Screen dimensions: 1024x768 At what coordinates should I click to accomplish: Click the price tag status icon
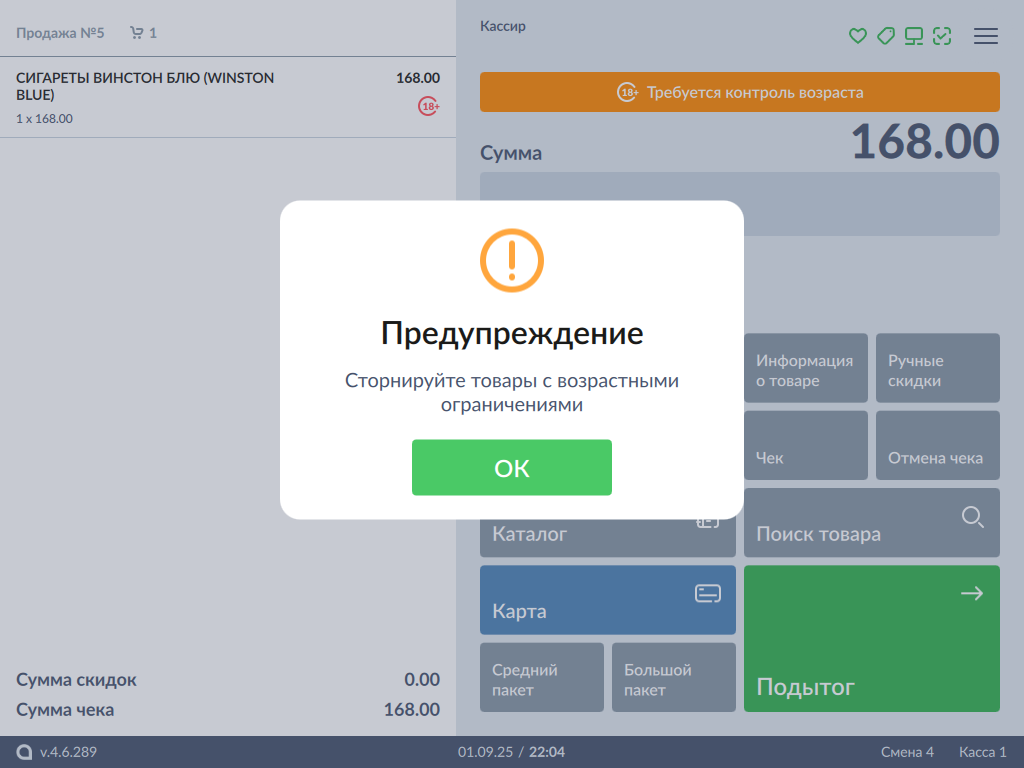(885, 36)
